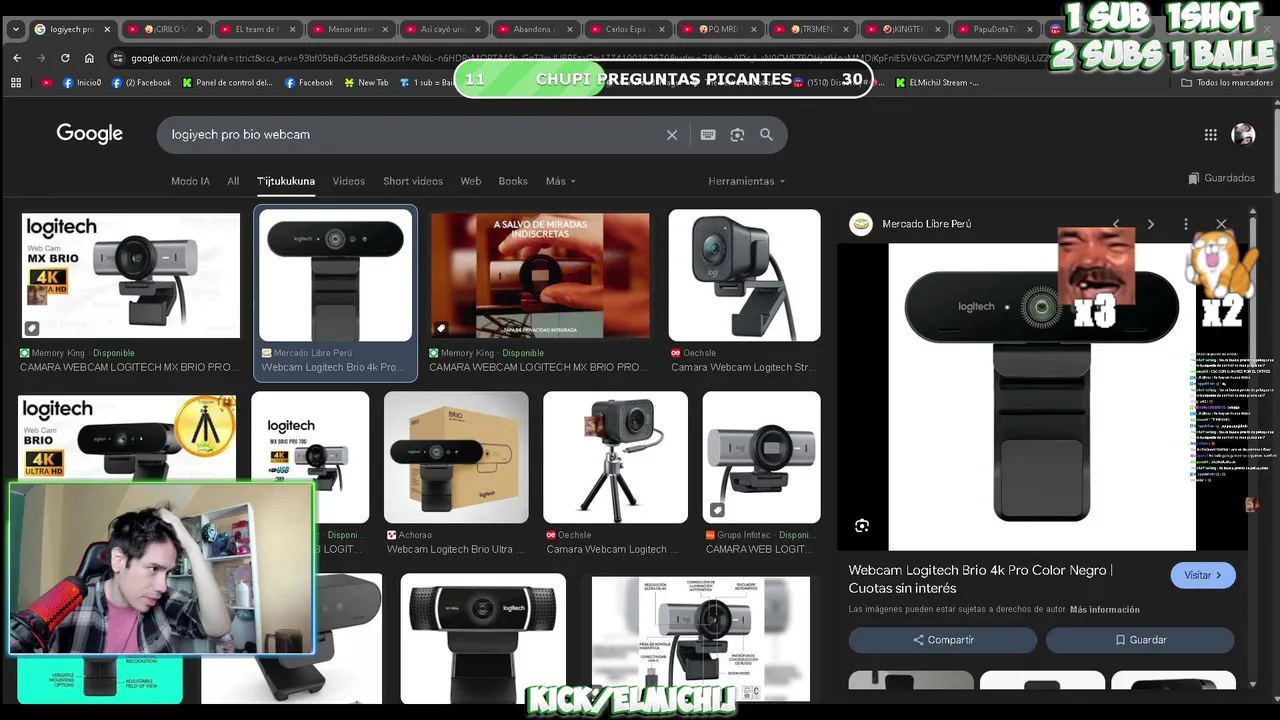Switch to the Carlos Espi browser tab
Screen dimensions: 1280x720
click(x=626, y=29)
